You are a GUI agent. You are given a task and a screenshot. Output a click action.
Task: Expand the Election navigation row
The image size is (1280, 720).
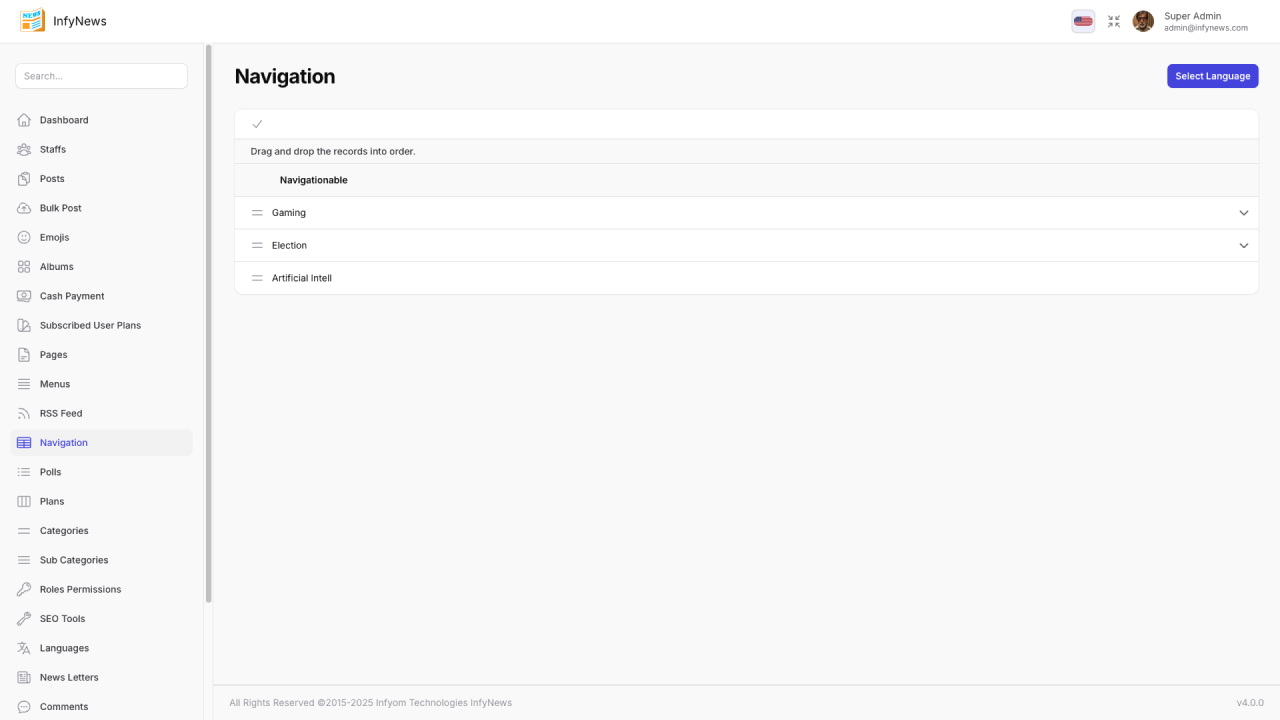(x=1244, y=246)
